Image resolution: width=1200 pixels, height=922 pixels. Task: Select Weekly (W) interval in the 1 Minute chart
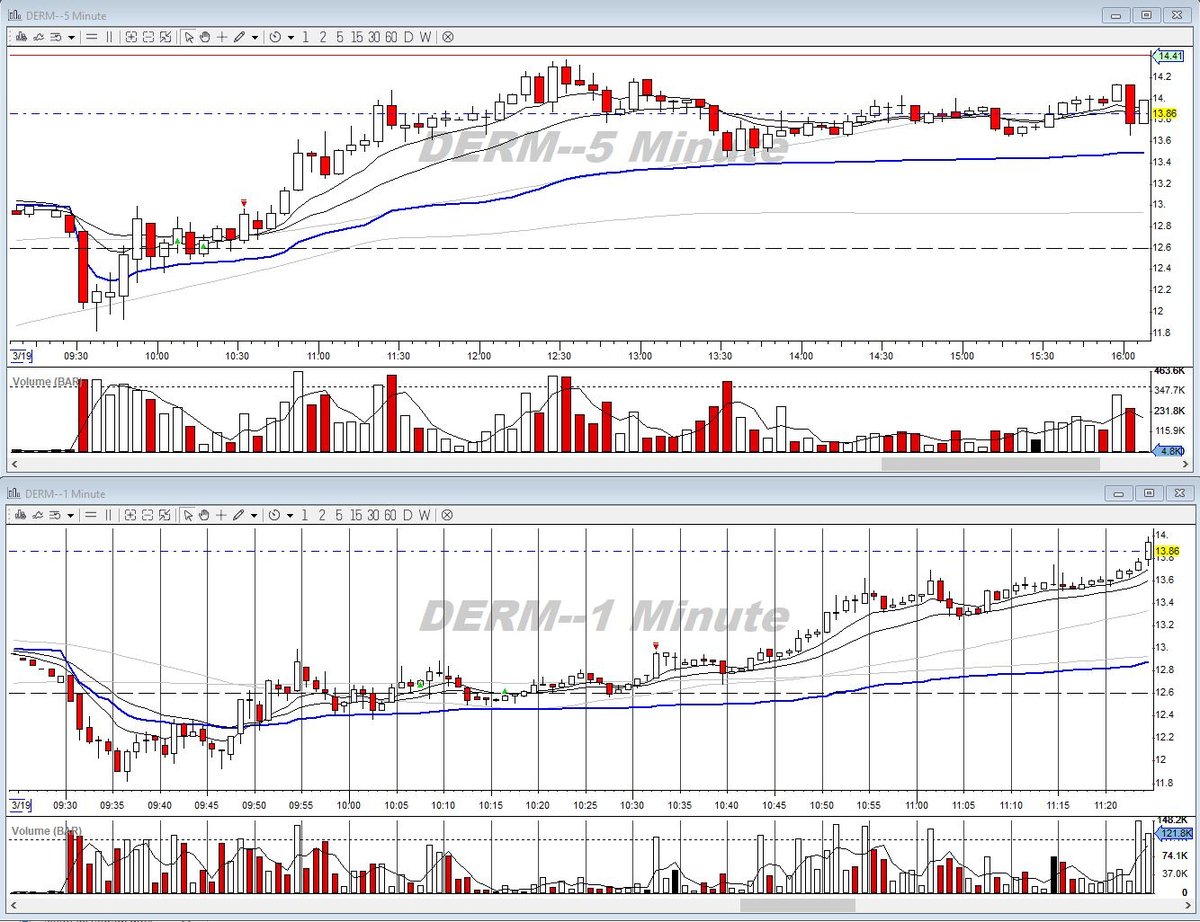(425, 515)
